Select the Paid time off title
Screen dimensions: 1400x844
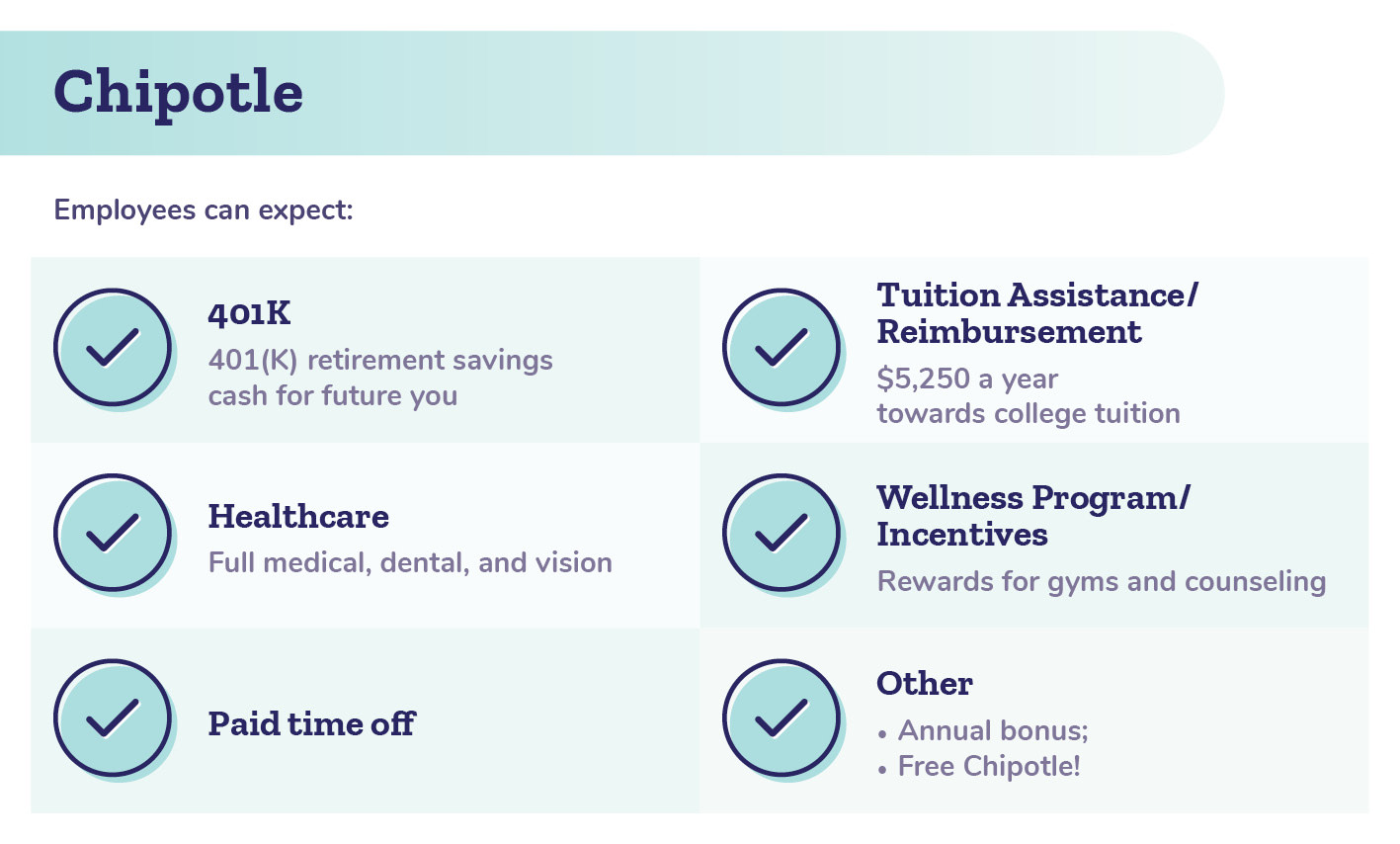311,723
